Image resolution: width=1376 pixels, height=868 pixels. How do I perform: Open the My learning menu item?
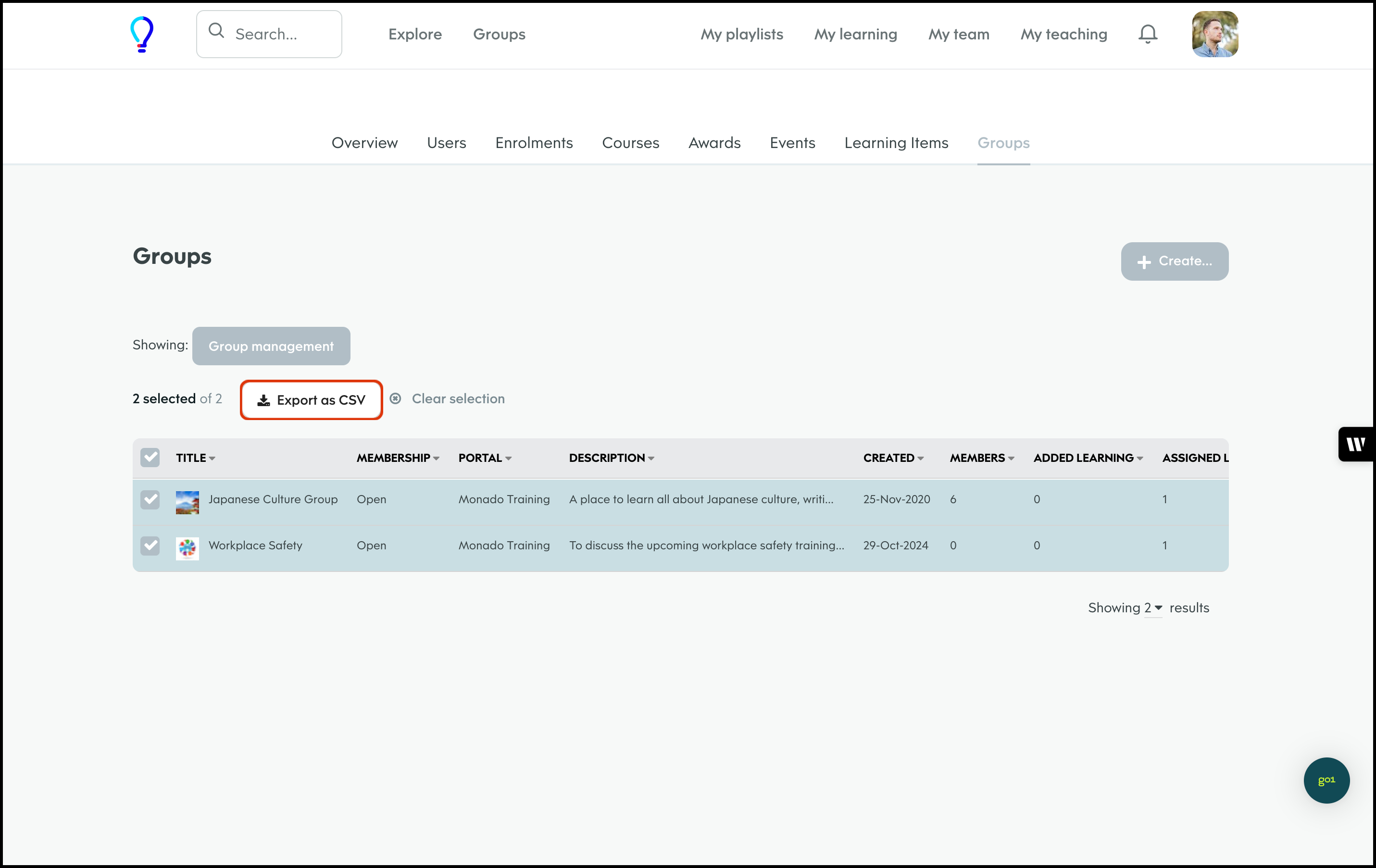[855, 34]
